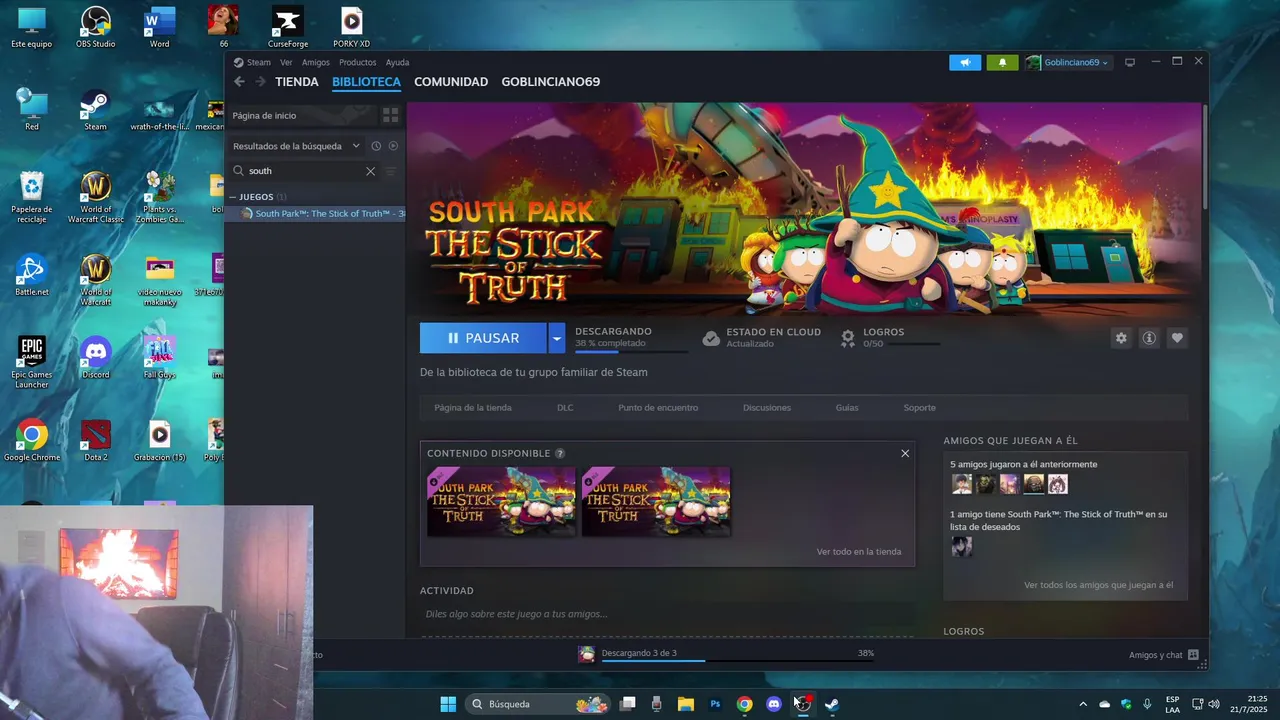Open File Explorer in taskbar

click(686, 704)
